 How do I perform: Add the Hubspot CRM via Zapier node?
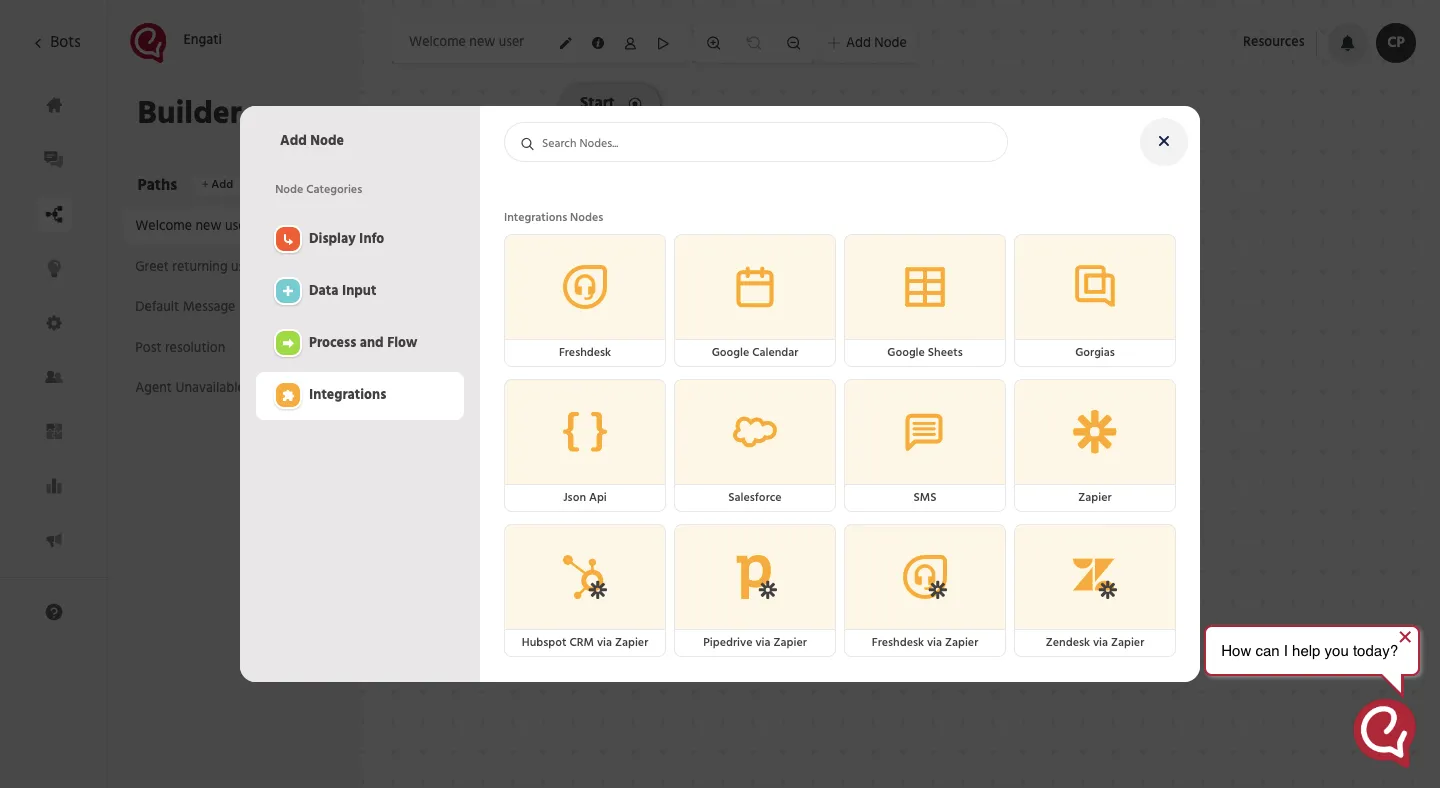(x=585, y=590)
